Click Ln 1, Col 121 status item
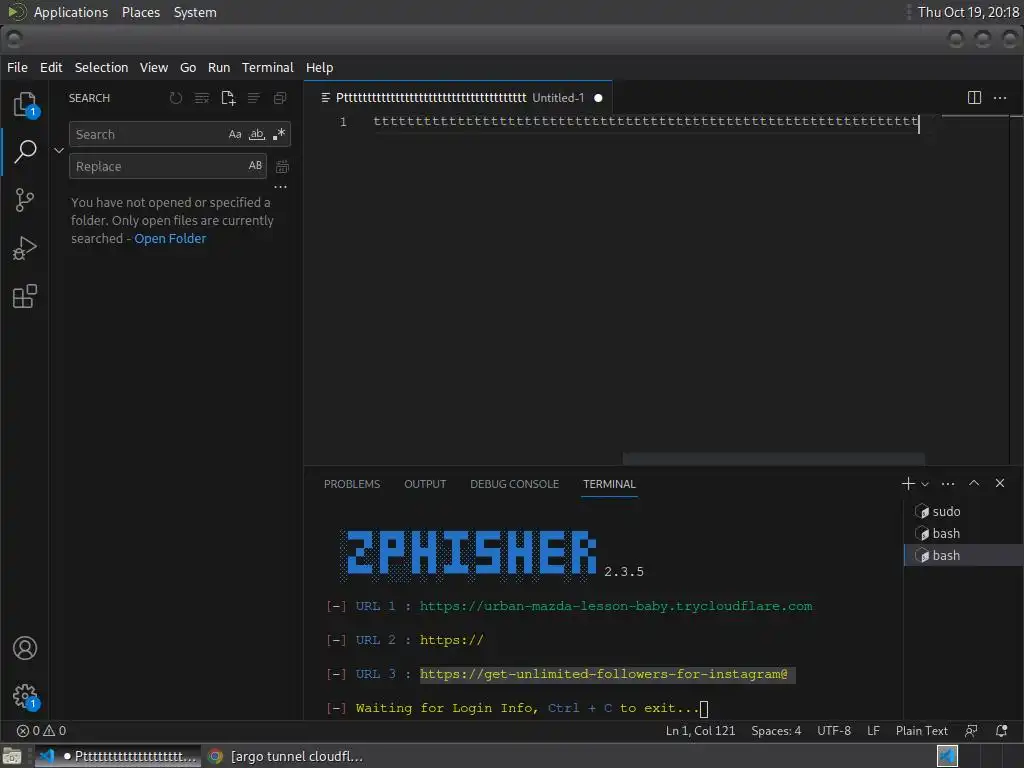Screen dimensions: 1024x768 (x=700, y=731)
